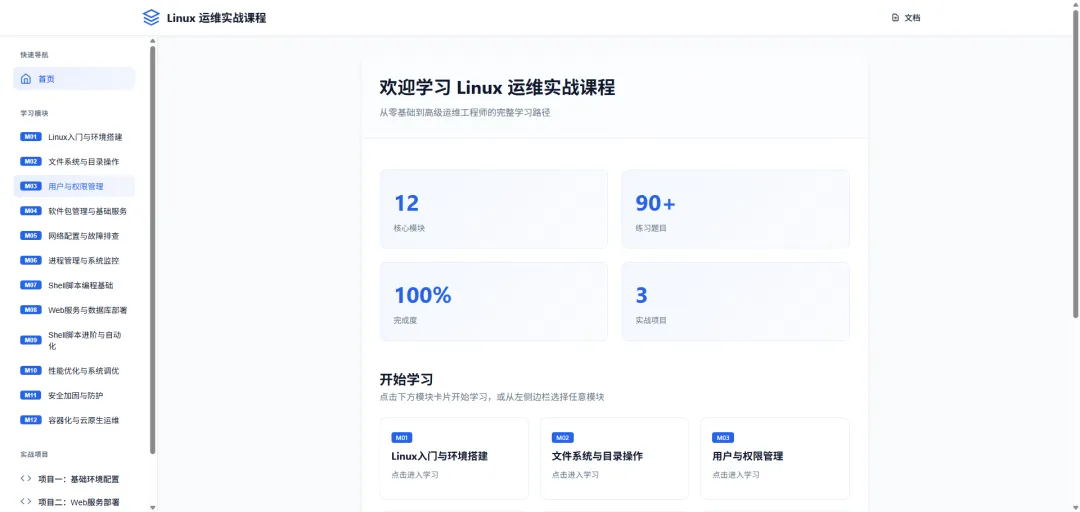
Task: Click the Linux 运维实战课程 header title
Action: tap(216, 18)
